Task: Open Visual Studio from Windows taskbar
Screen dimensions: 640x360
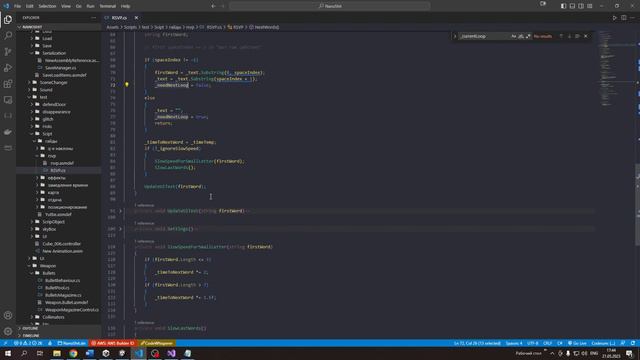Action: 171,353
